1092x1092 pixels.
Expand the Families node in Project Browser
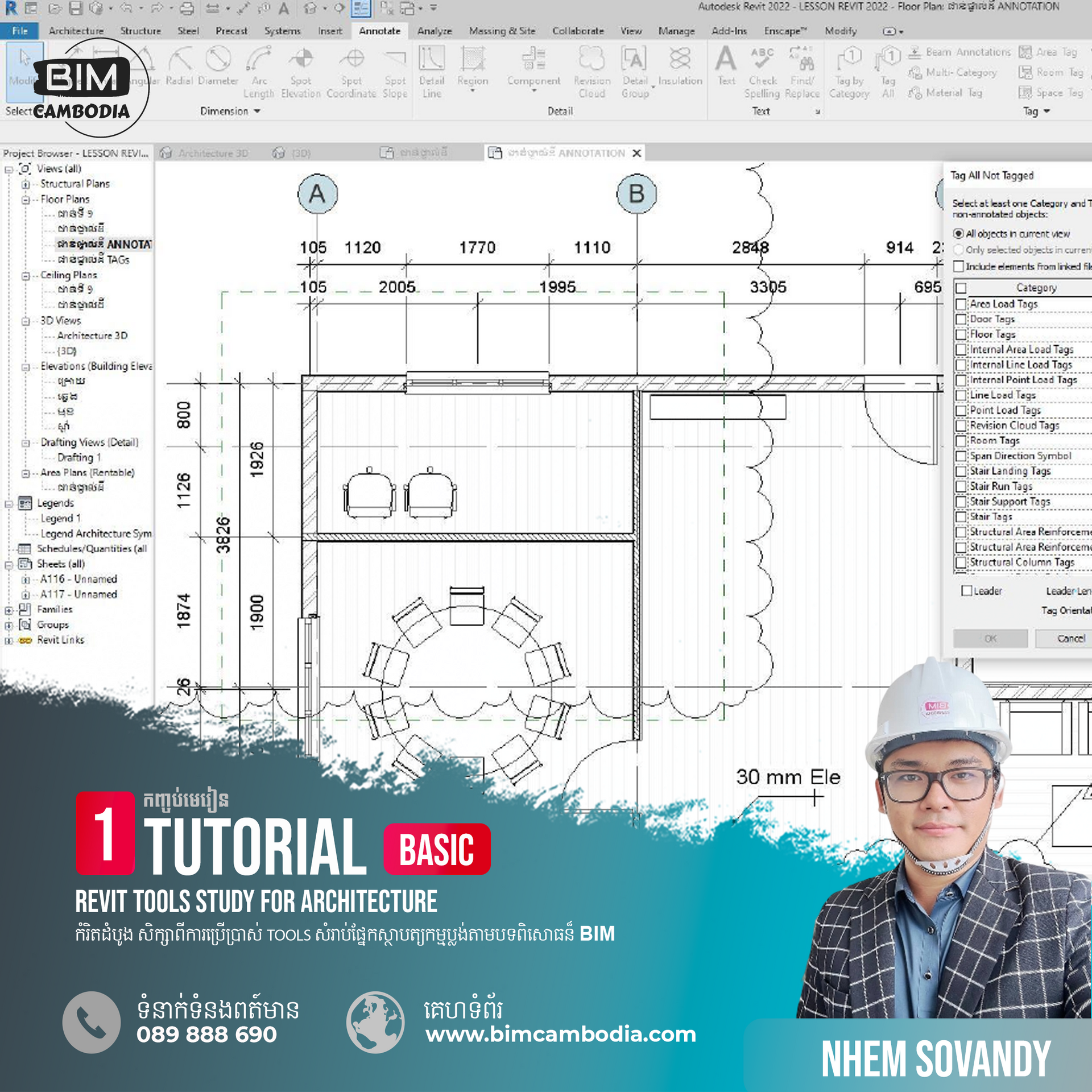(9, 610)
